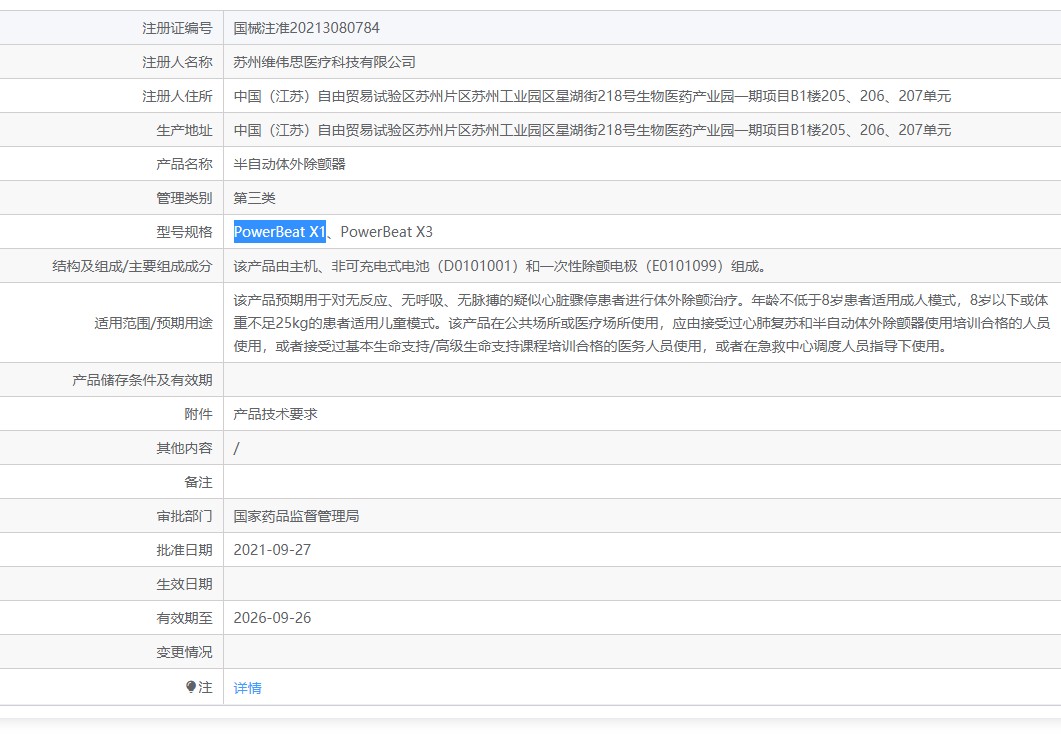This screenshot has height=739, width=1061.
Task: Click the slash value in the 其他内容 row
Action: click(236, 448)
